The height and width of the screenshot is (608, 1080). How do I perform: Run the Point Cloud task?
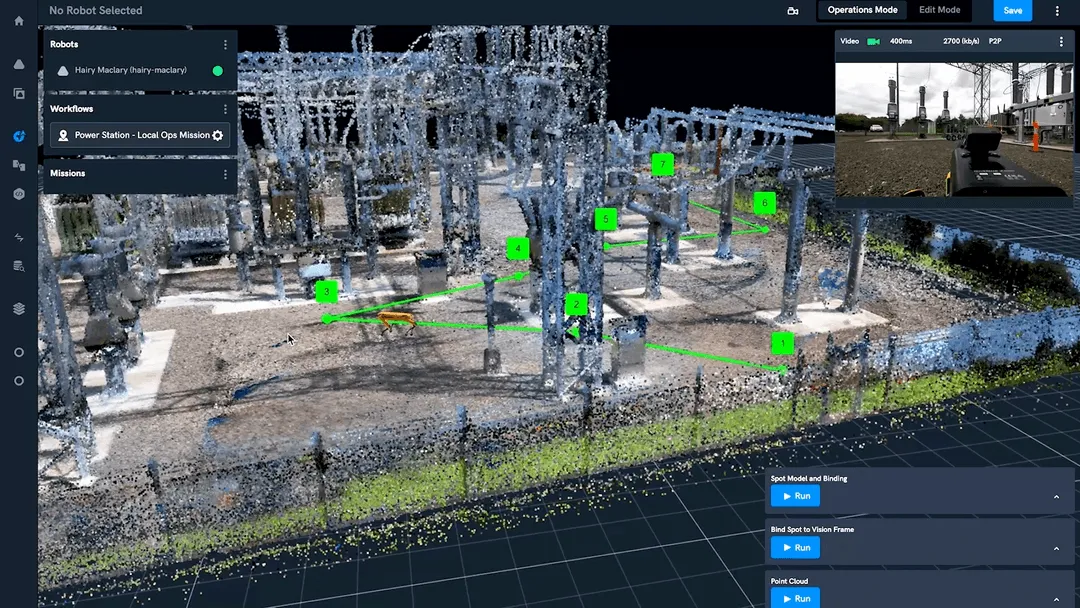click(794, 598)
